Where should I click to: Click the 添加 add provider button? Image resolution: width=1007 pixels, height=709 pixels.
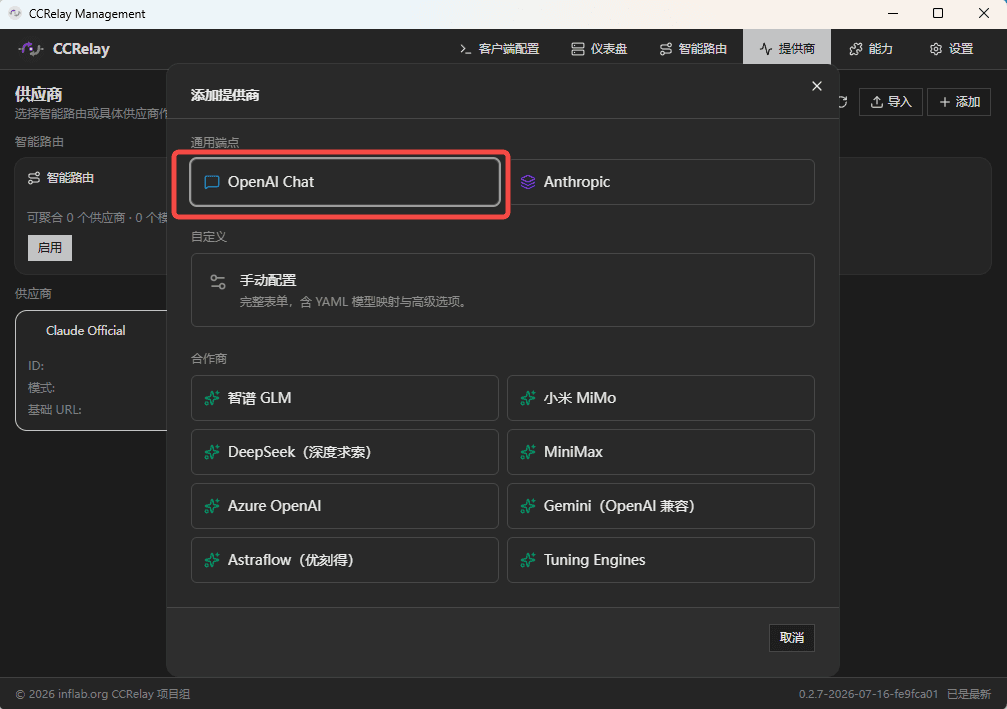(x=959, y=102)
